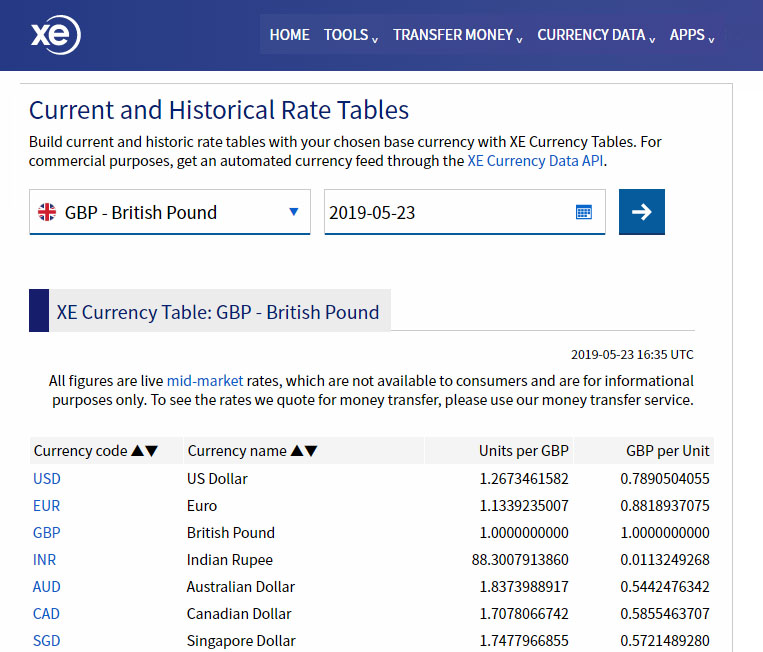Open the mid-market link

[205, 380]
